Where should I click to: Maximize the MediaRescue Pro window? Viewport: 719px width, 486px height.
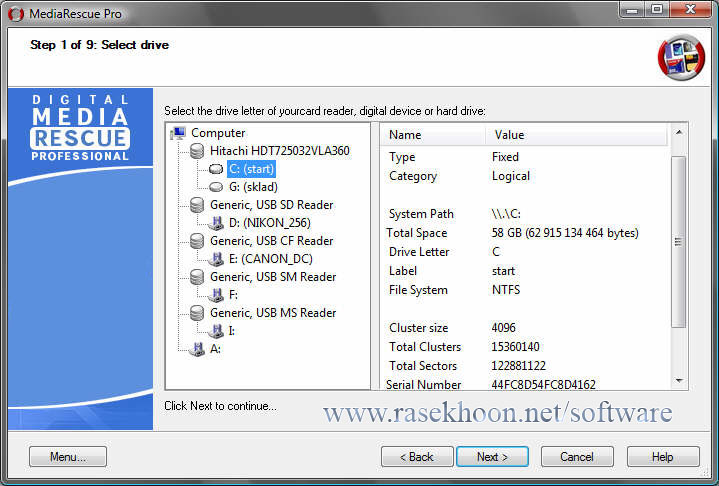(657, 10)
